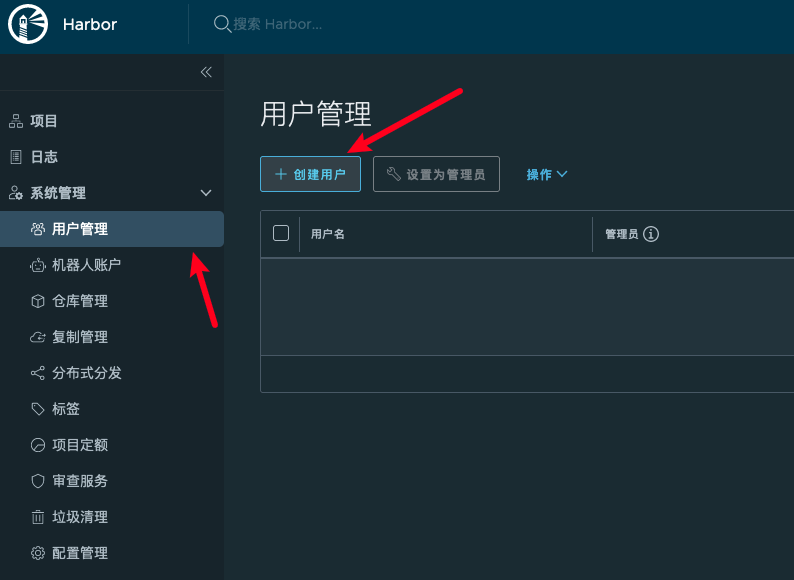Click the 审查服务 shield icon

37,481
